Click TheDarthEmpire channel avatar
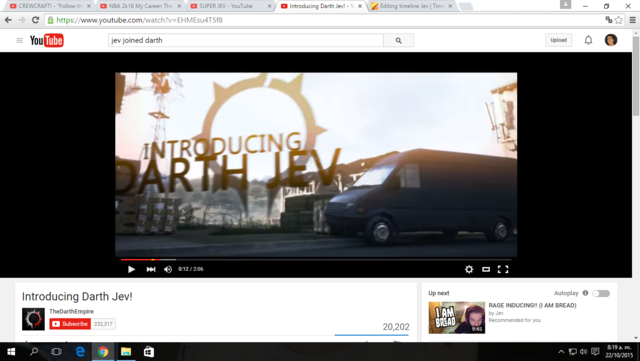Image resolution: width=640 pixels, height=361 pixels. pyautogui.click(x=33, y=319)
